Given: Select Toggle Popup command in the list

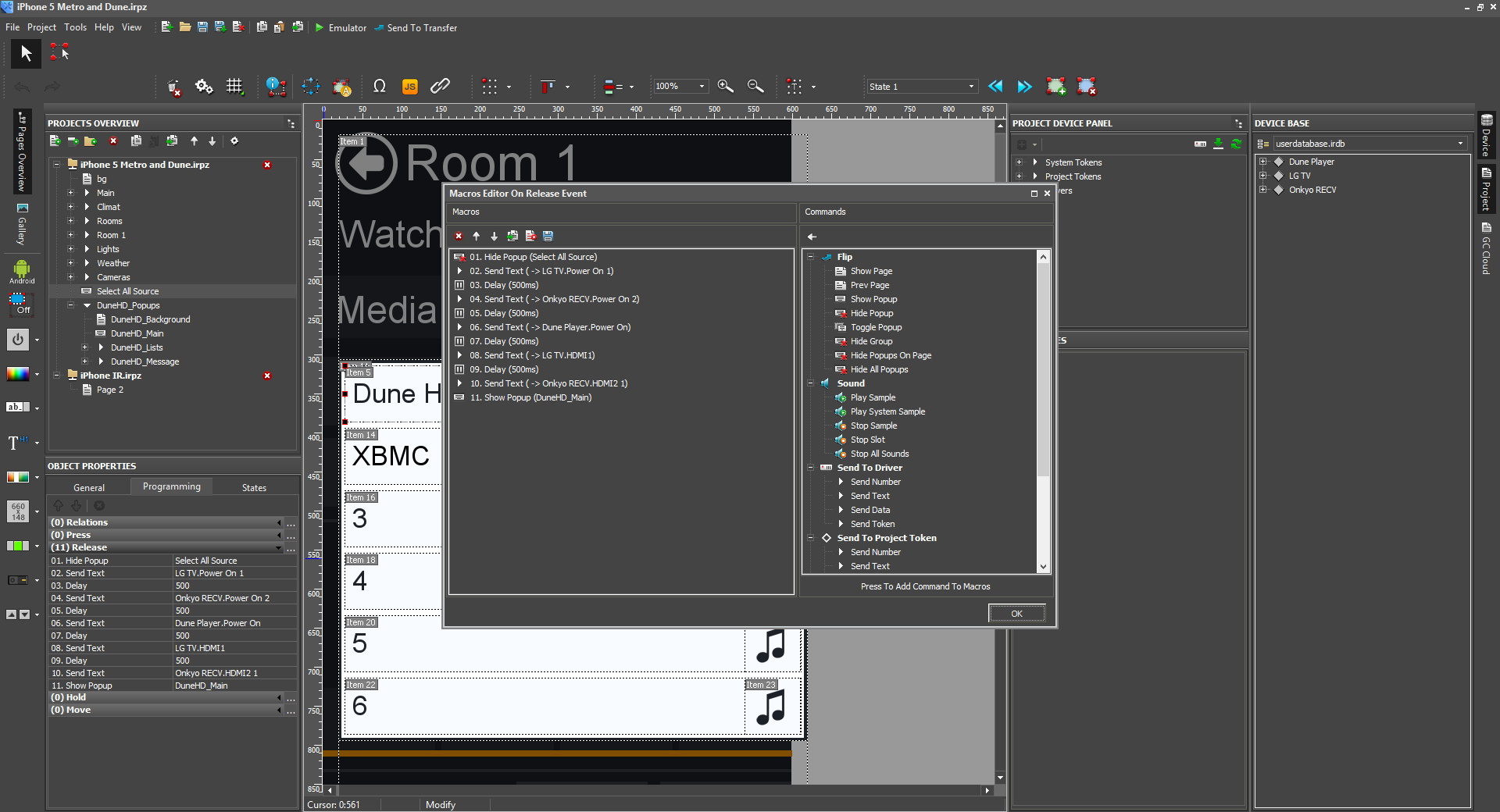Looking at the screenshot, I should coord(876,327).
